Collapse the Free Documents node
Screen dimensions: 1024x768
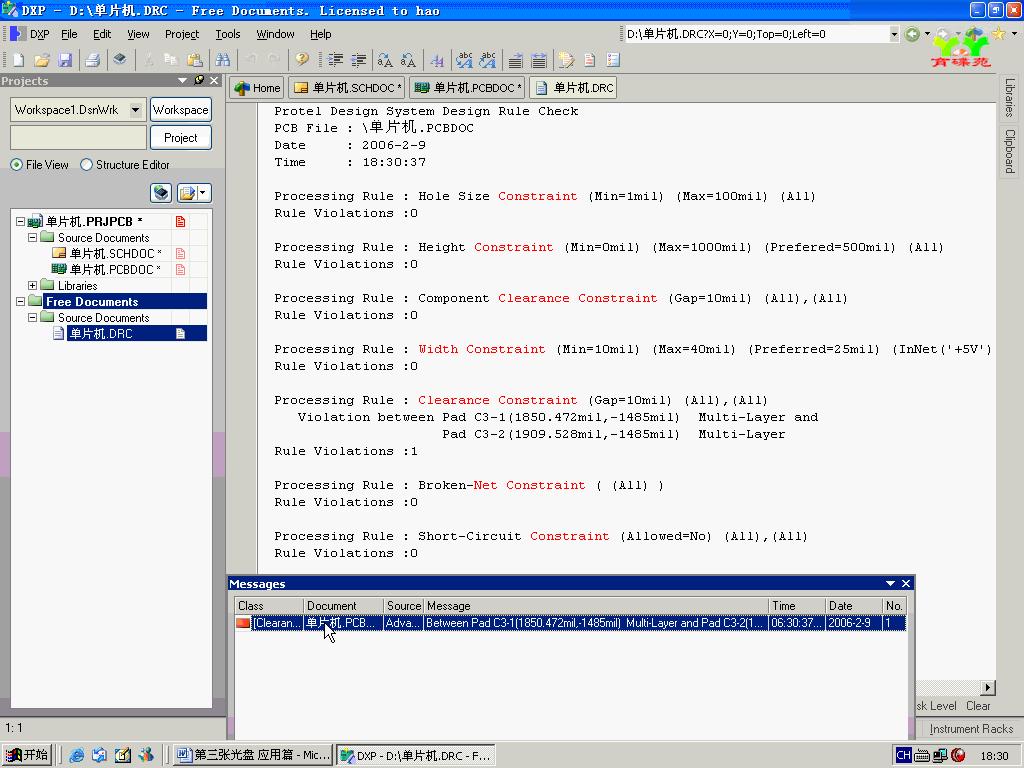tap(20, 302)
